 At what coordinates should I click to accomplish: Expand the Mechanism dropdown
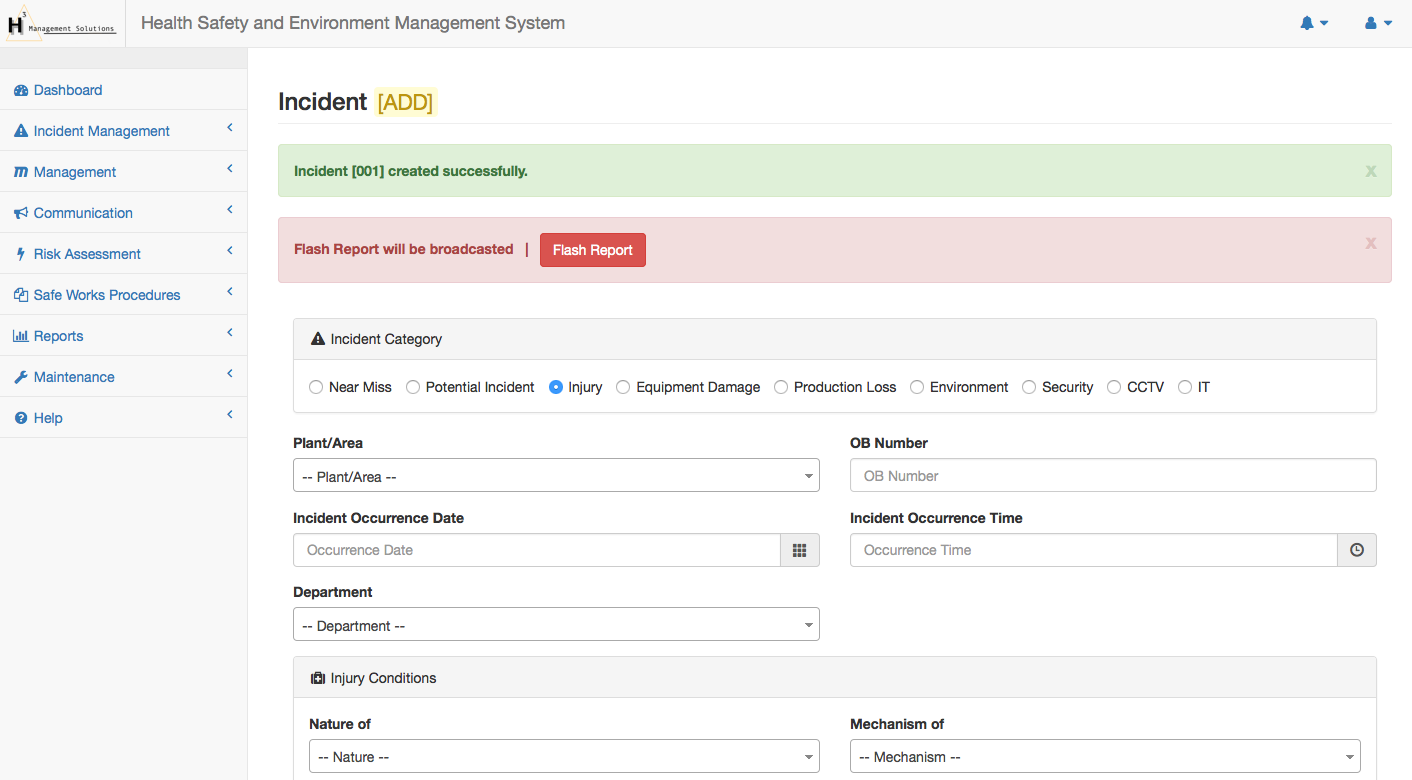(x=1105, y=757)
